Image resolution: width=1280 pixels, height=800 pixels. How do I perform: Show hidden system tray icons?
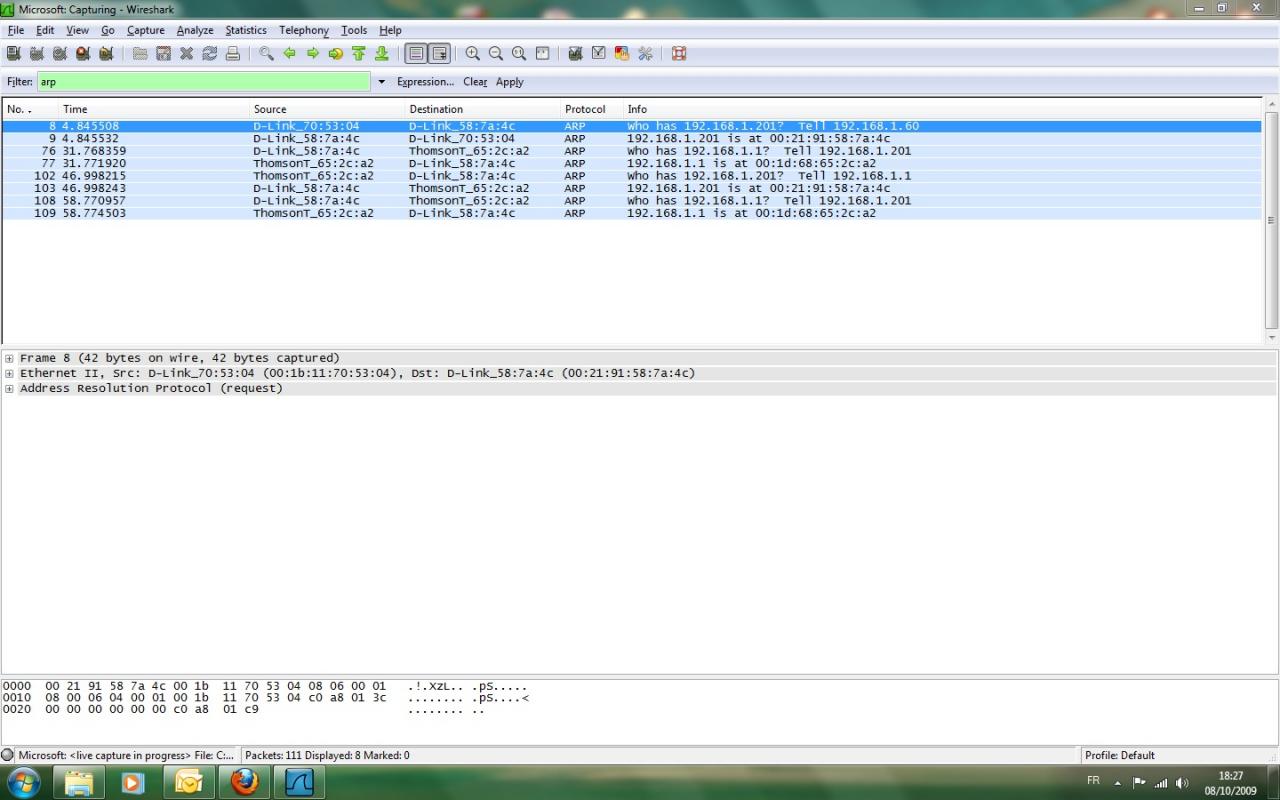coord(1117,783)
